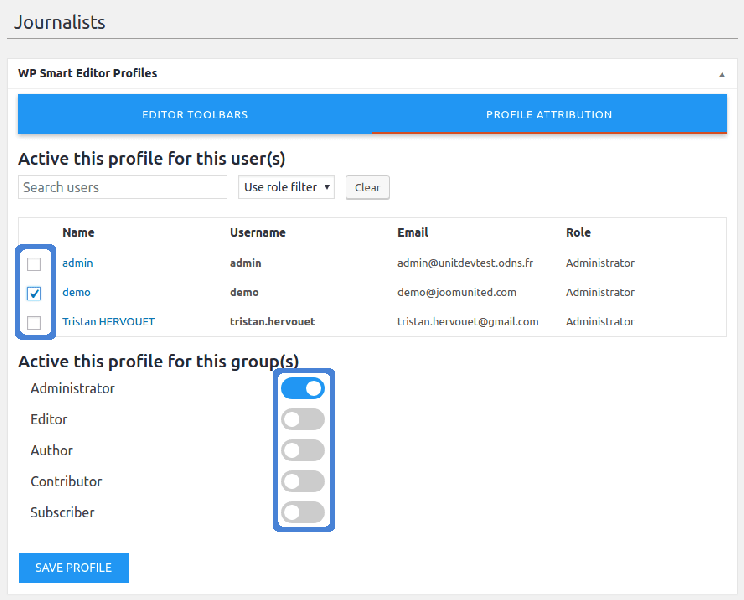Click the Username column header
The image size is (744, 600).
point(257,232)
